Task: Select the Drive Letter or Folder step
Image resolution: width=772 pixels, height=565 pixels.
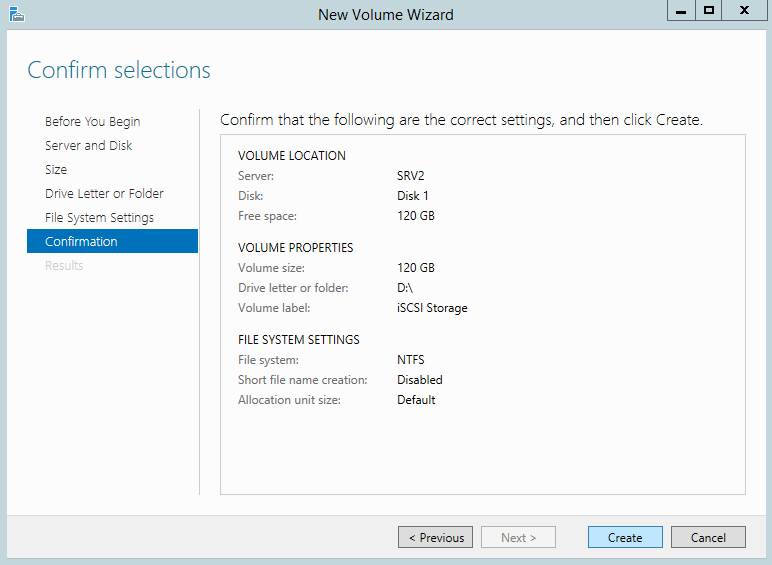Action: coord(104,194)
